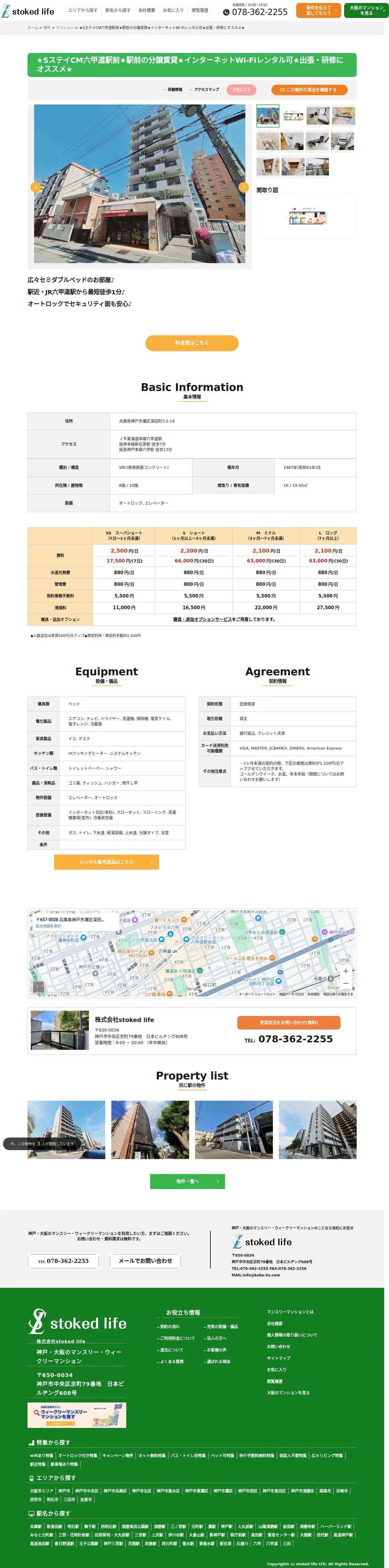Viewport: 389px width, 1568px height.
Task: Click ホーム in the breadcrumb
Action: (x=33, y=28)
